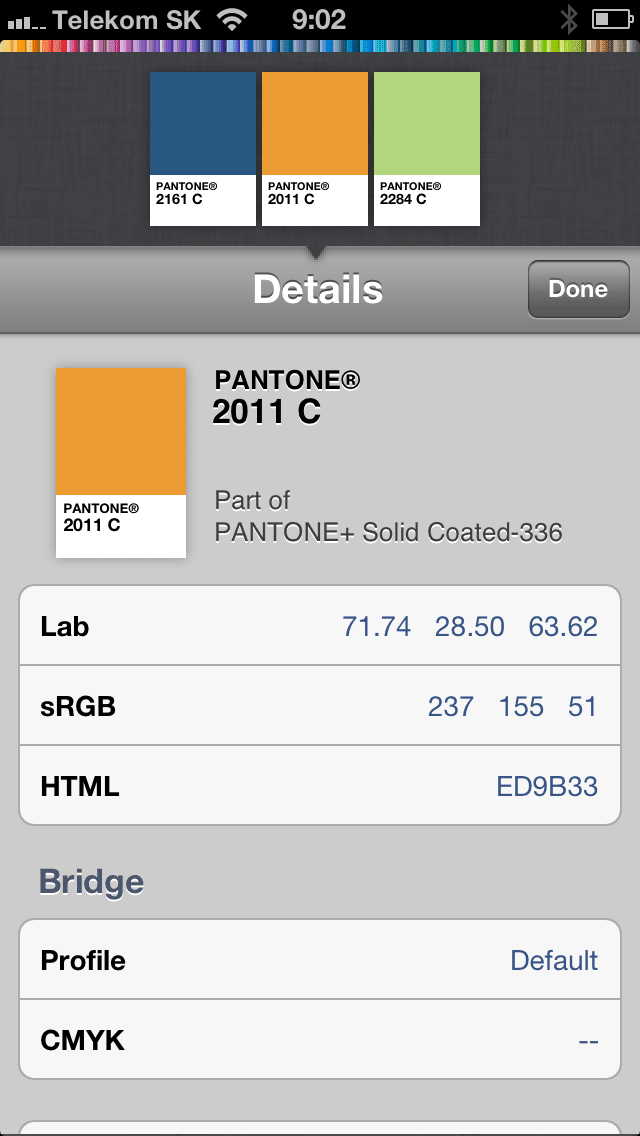Viewport: 640px width, 1136px height.
Task: Tap the Wi-Fi icon in status bar
Action: coord(233,19)
